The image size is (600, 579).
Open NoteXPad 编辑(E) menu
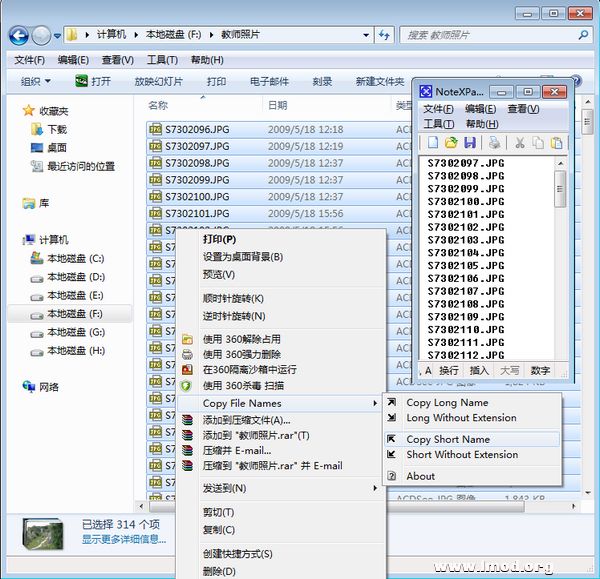(481, 109)
